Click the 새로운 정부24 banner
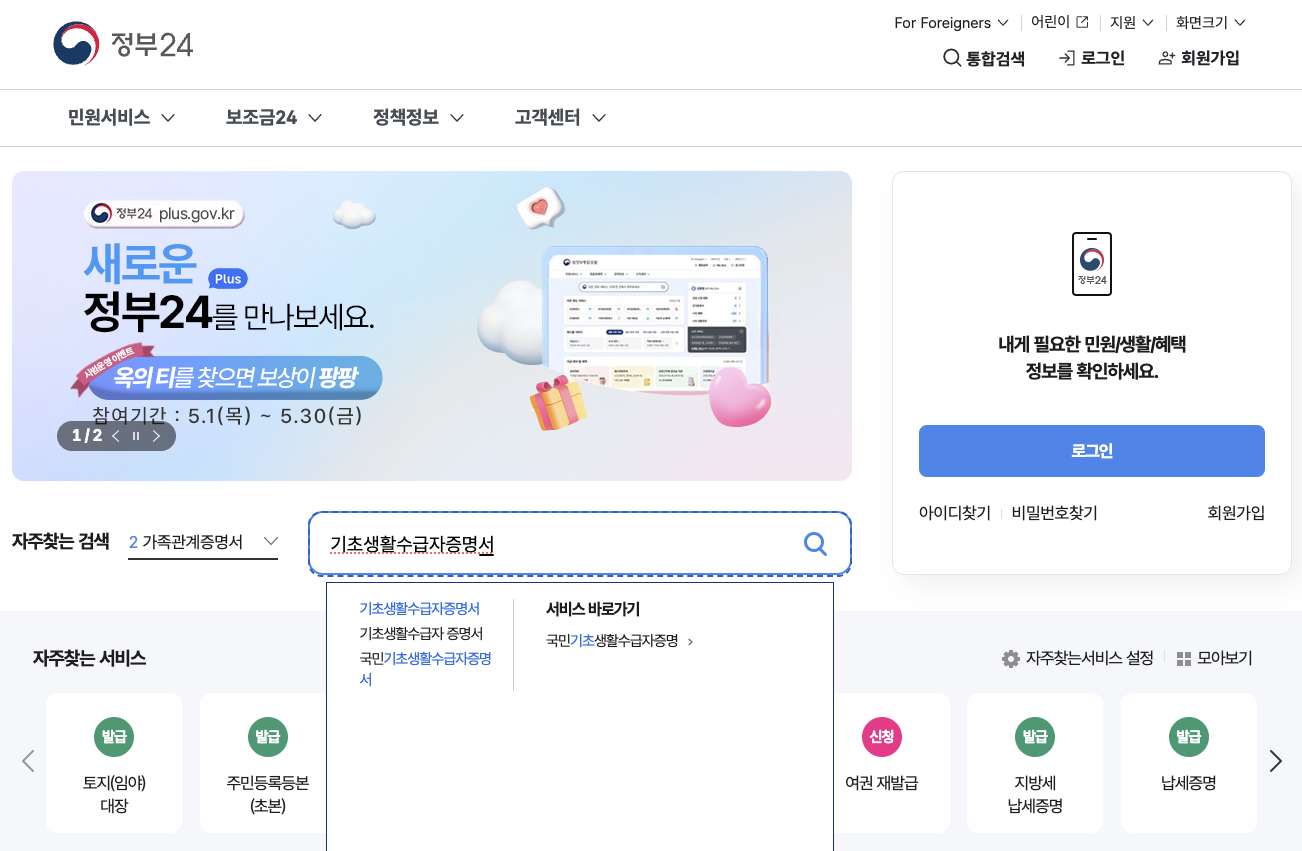Screen dimensions: 1302x851 (x=432, y=326)
